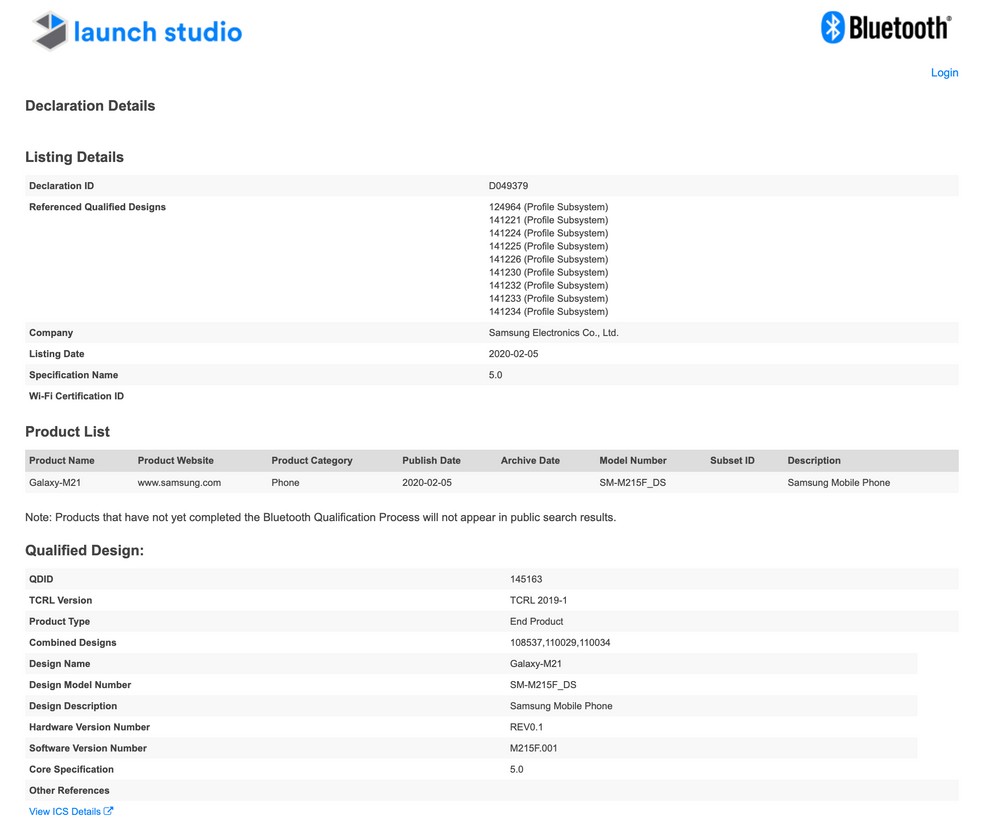
Task: Click the Listing Details heading
Action: click(75, 157)
